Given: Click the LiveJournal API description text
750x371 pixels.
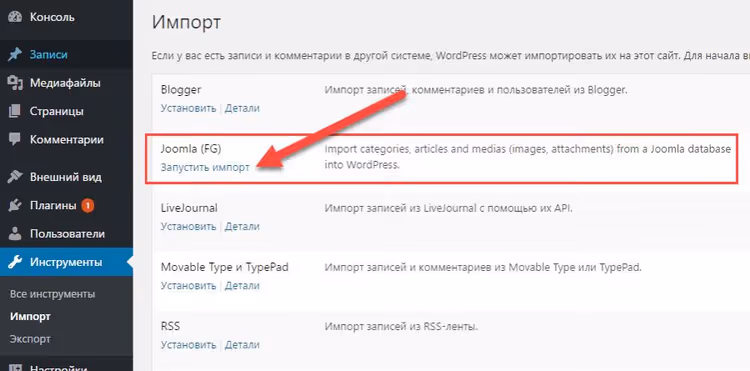Looking at the screenshot, I should pyautogui.click(x=448, y=208).
